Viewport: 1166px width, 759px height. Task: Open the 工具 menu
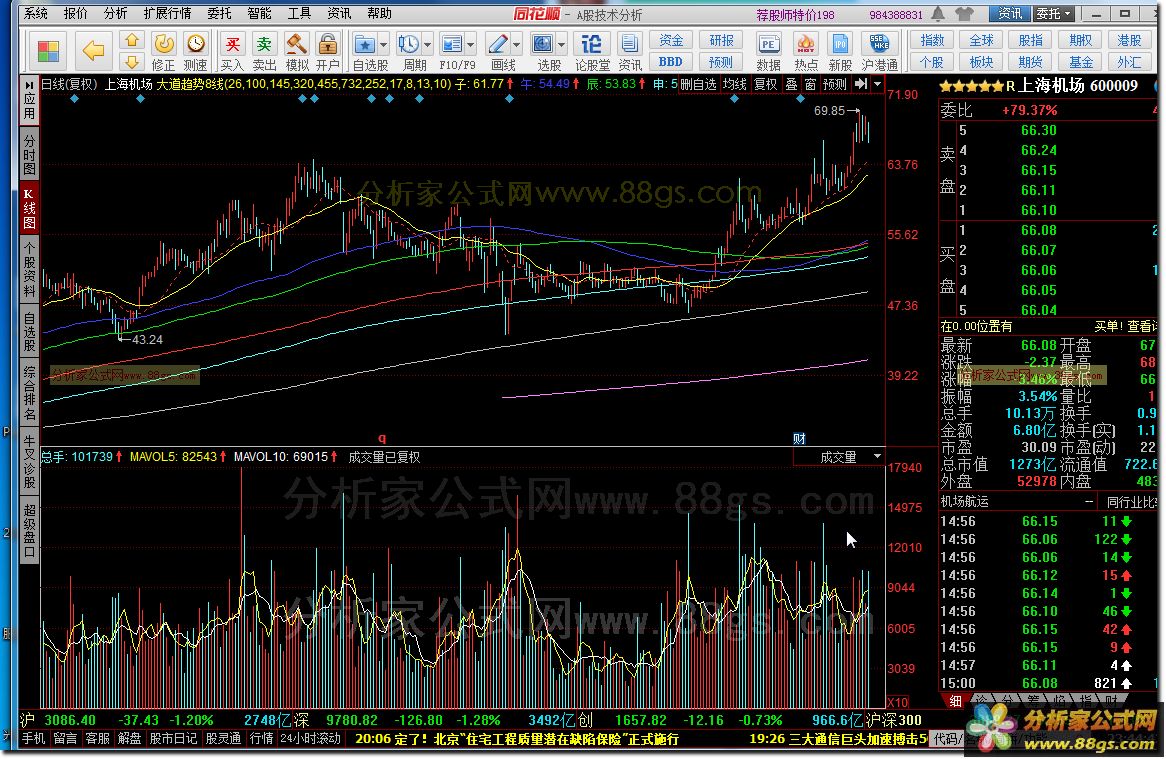tap(299, 13)
